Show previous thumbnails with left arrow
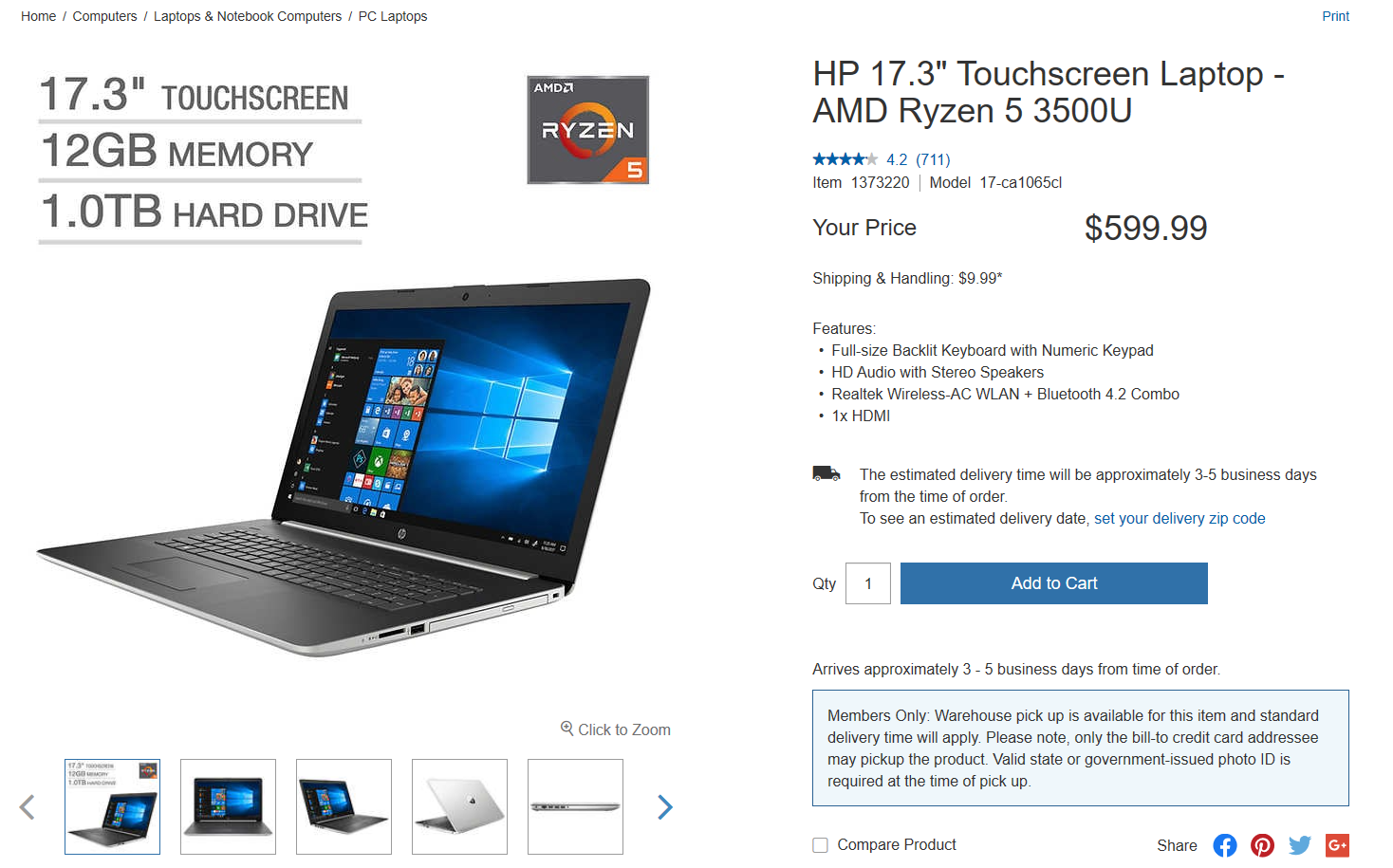 [28, 807]
